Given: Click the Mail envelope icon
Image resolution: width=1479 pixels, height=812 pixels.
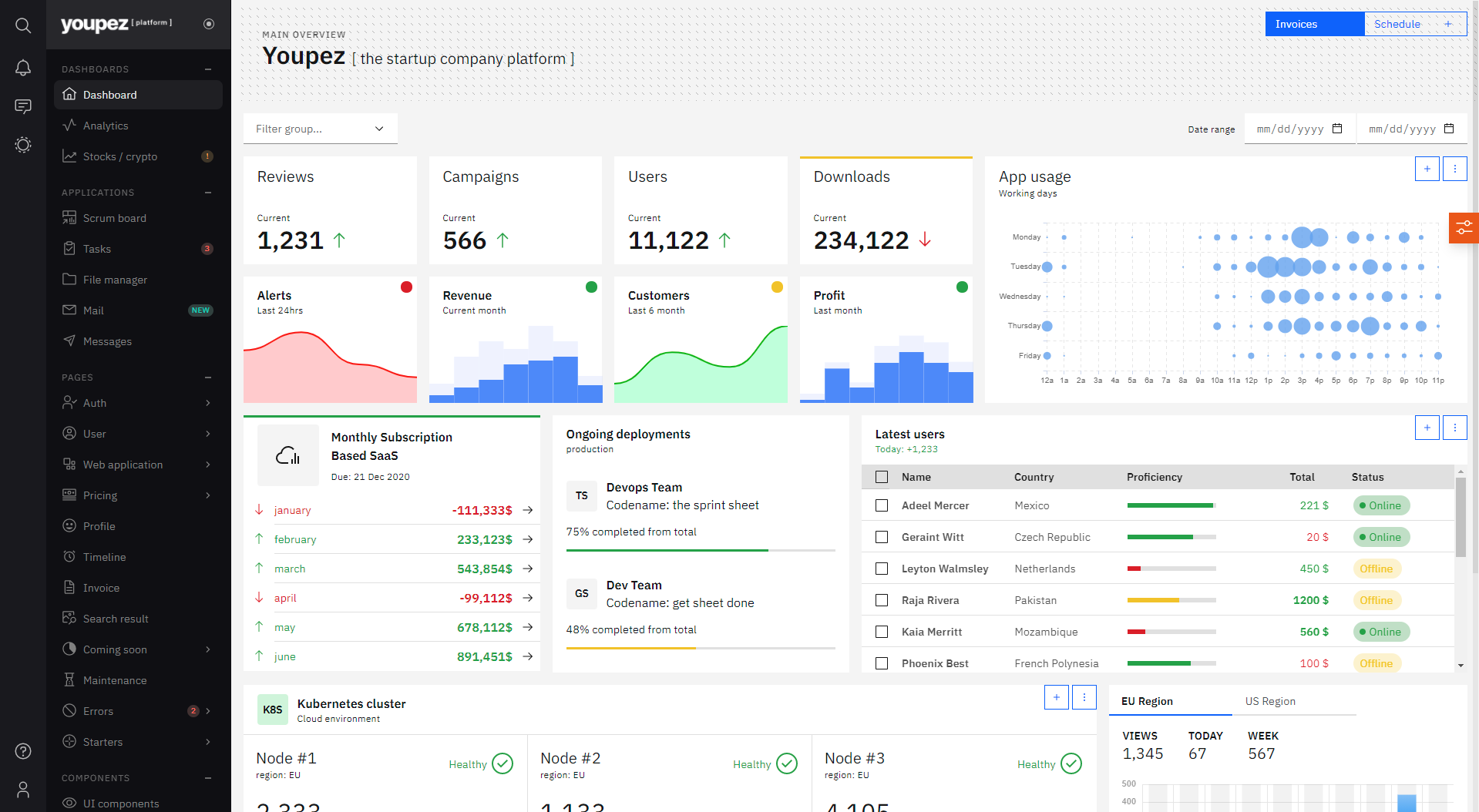Looking at the screenshot, I should pyautogui.click(x=69, y=310).
